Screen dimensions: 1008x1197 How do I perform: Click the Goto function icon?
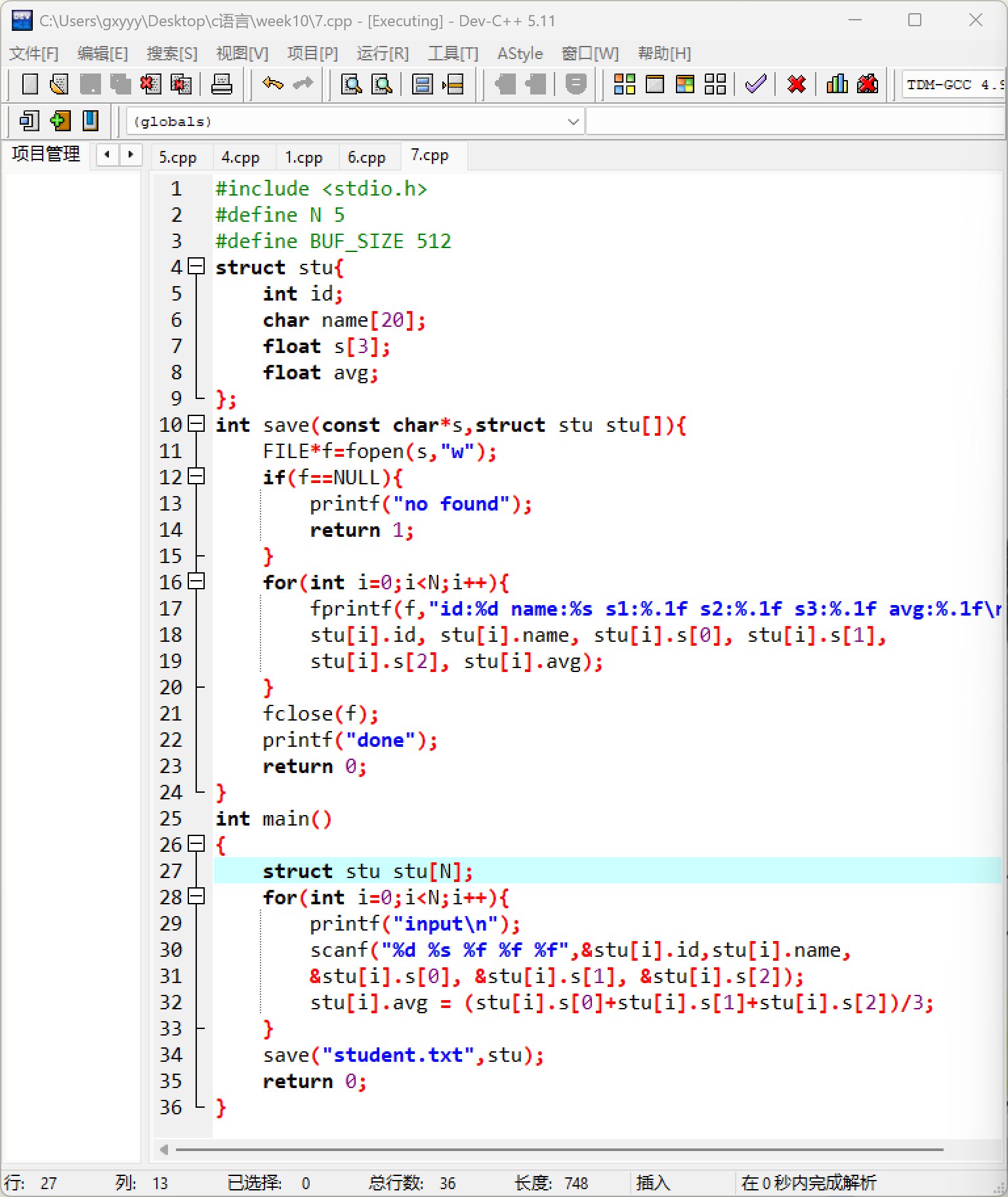[x=422, y=84]
